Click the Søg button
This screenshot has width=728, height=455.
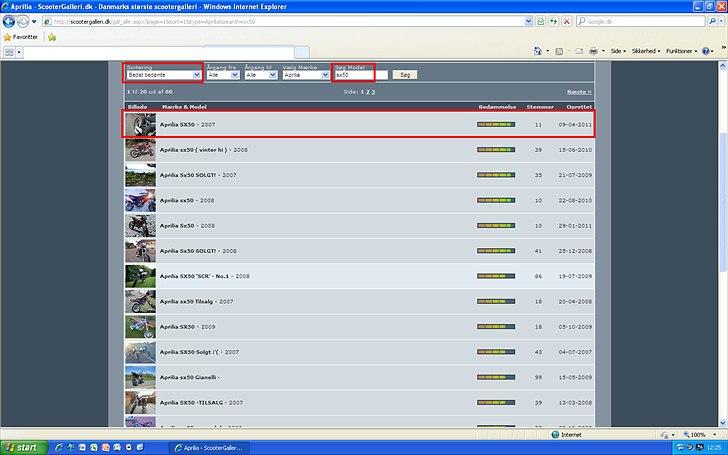pyautogui.click(x=405, y=75)
